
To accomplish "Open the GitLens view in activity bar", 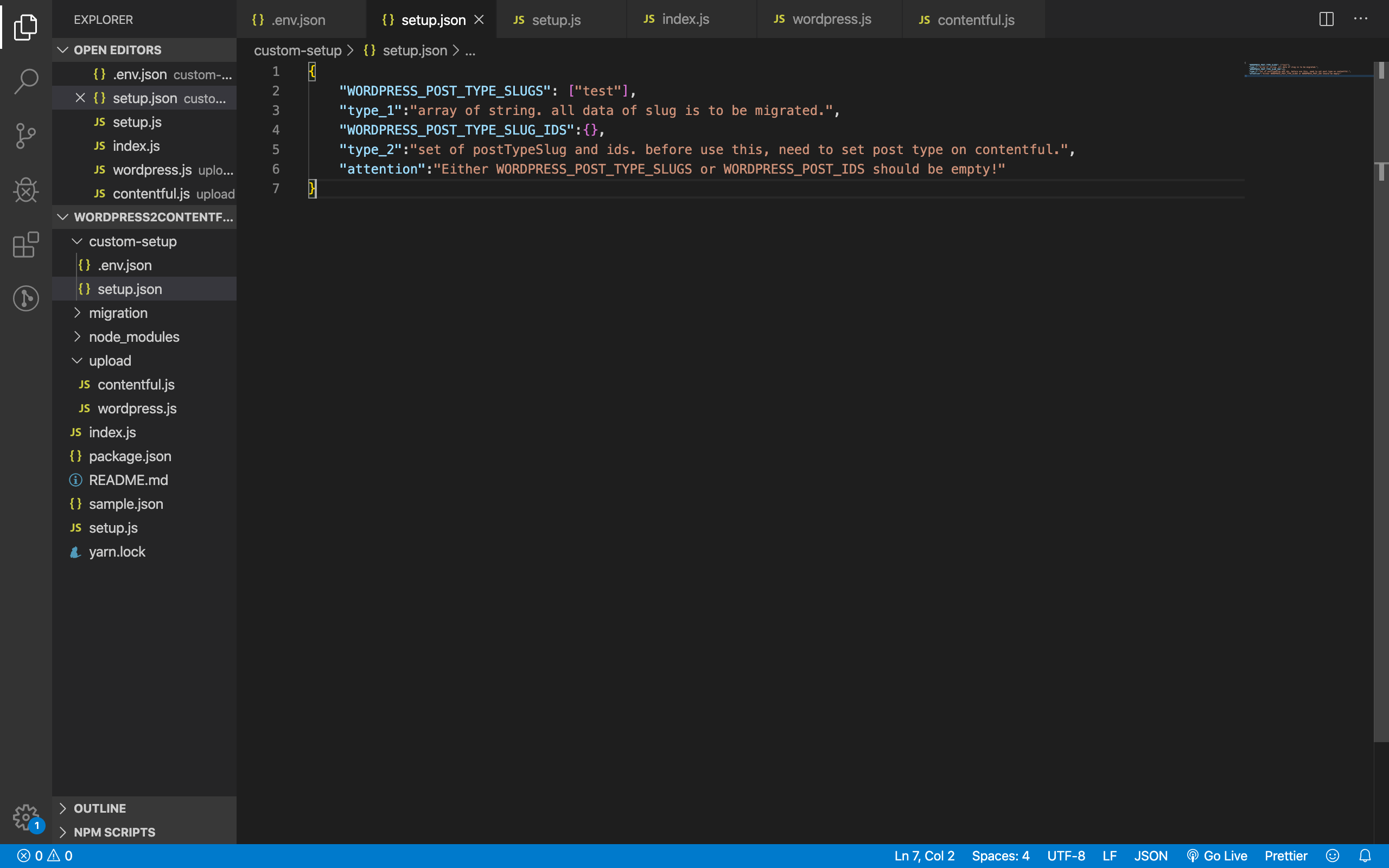I will coord(26,298).
